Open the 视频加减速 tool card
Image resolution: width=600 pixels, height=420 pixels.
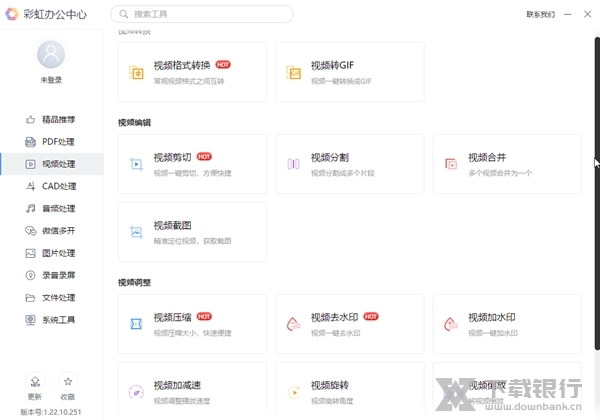192,390
